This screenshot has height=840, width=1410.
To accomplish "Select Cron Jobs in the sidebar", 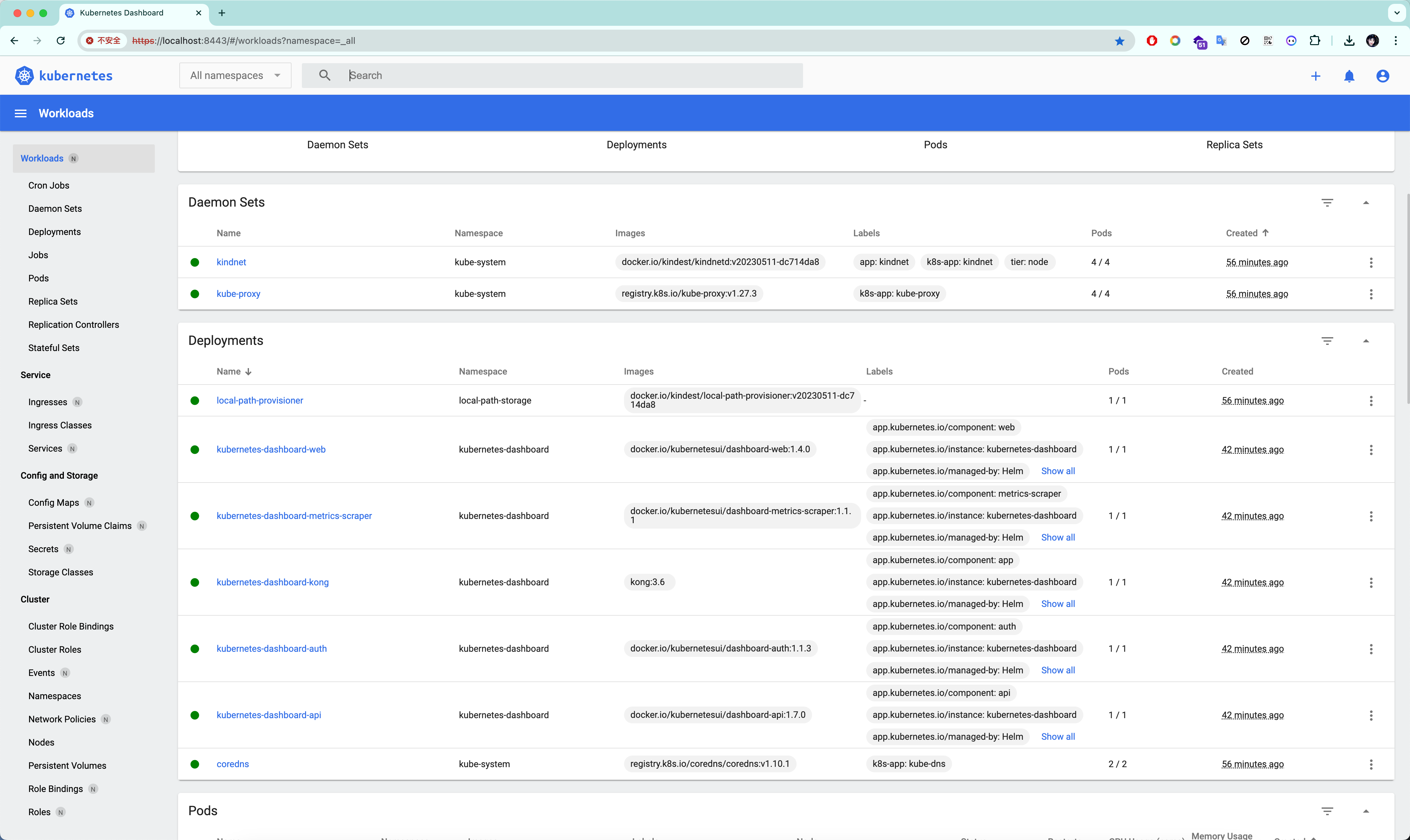I will [x=49, y=185].
